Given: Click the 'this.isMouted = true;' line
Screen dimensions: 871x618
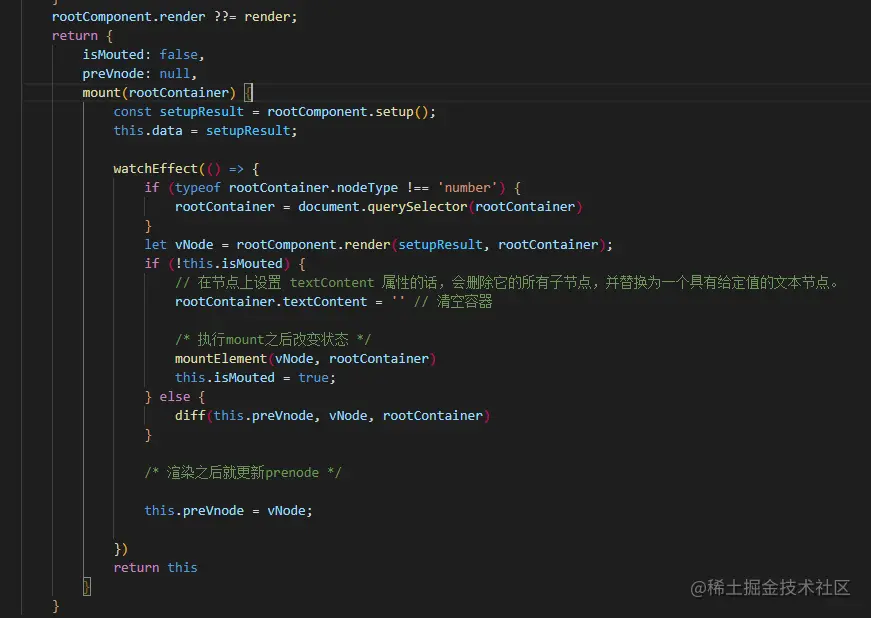Looking at the screenshot, I should (255, 378).
